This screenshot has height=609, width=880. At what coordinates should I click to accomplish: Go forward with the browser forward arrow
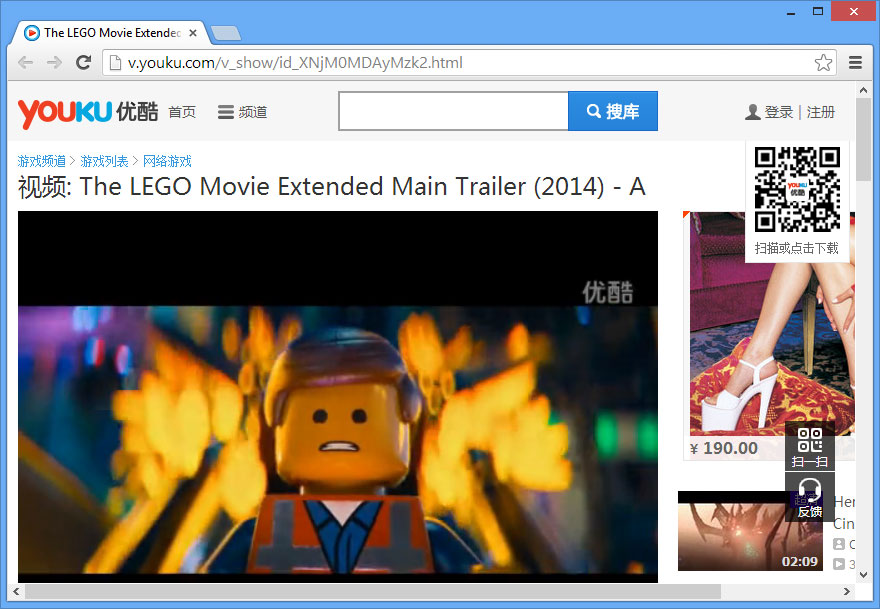54,62
